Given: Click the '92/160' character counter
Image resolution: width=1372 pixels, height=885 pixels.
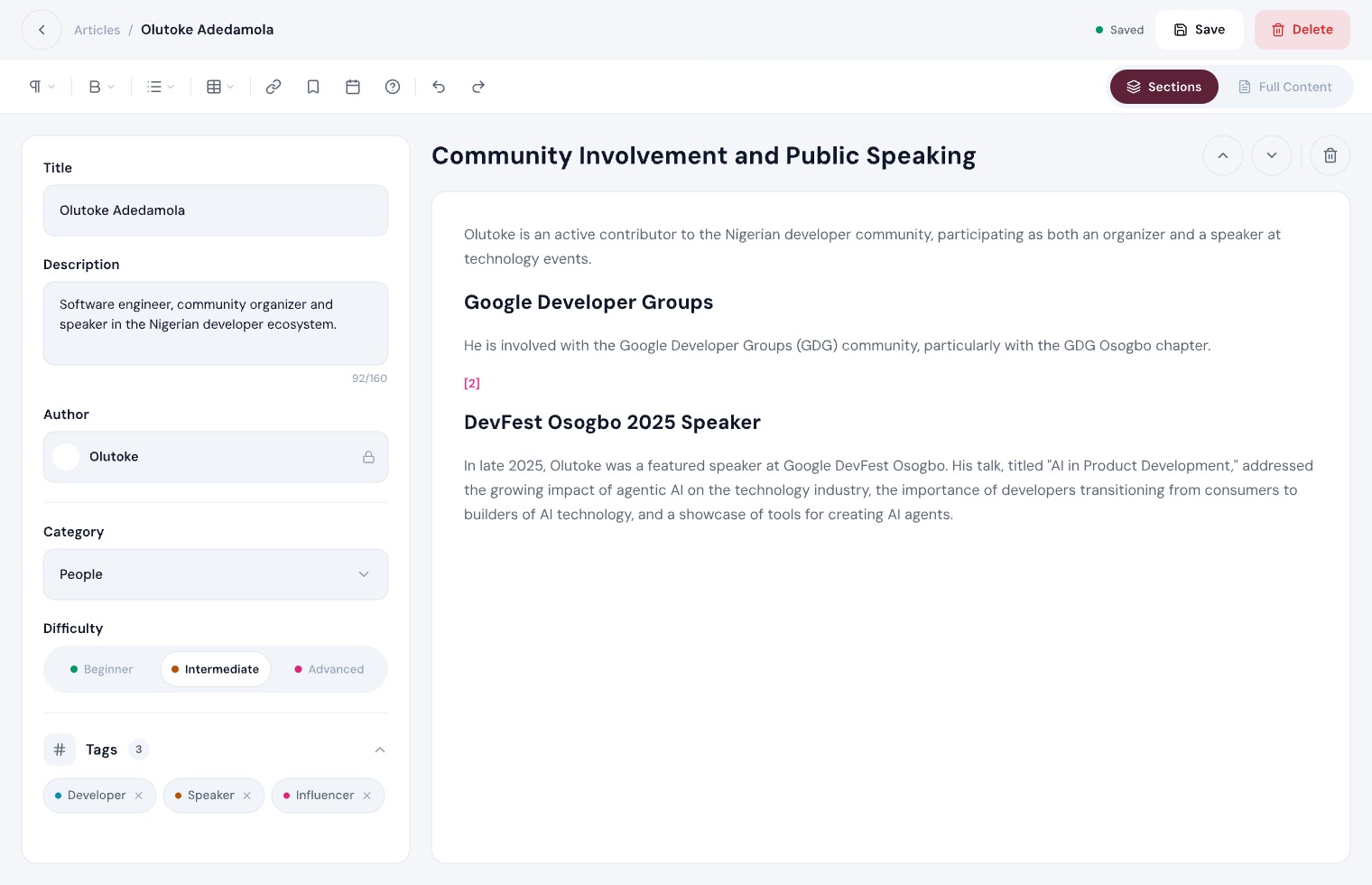Looking at the screenshot, I should pyautogui.click(x=369, y=378).
